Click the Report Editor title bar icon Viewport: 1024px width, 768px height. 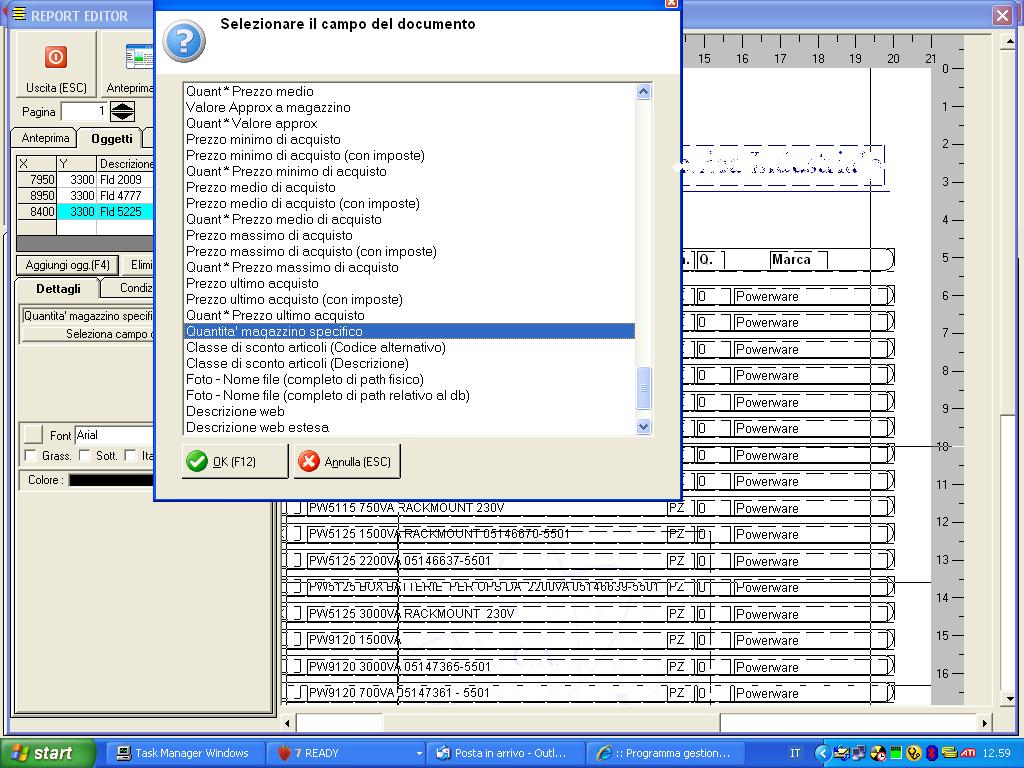pos(18,14)
